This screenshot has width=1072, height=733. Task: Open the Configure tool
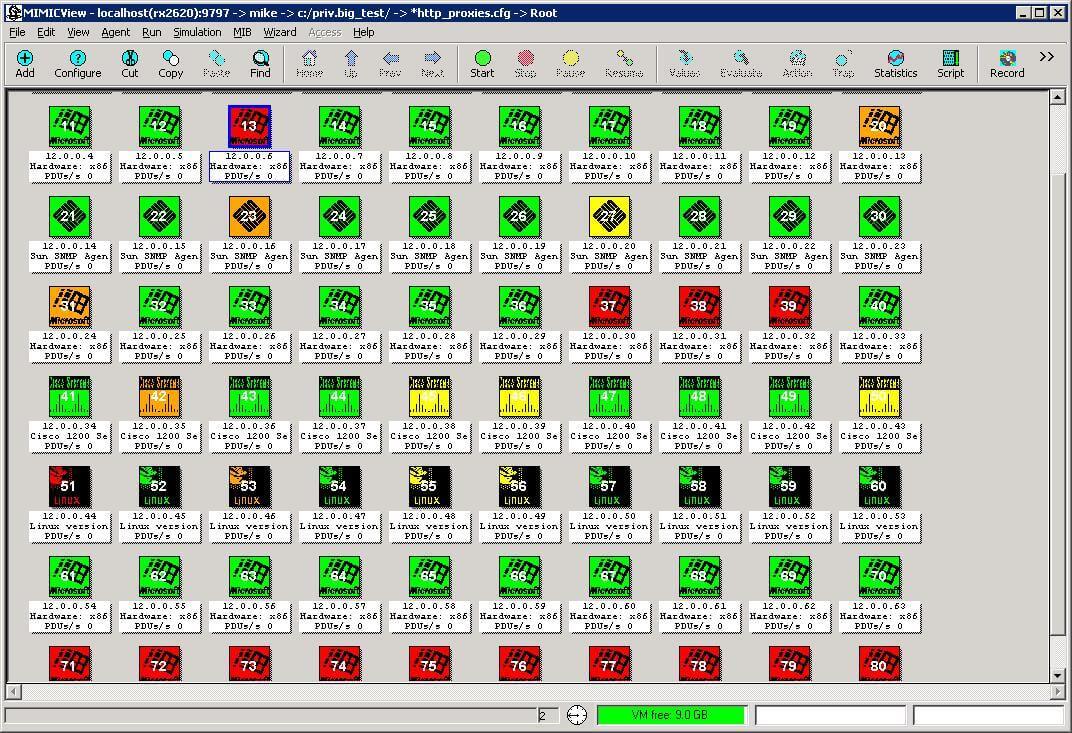(77, 64)
